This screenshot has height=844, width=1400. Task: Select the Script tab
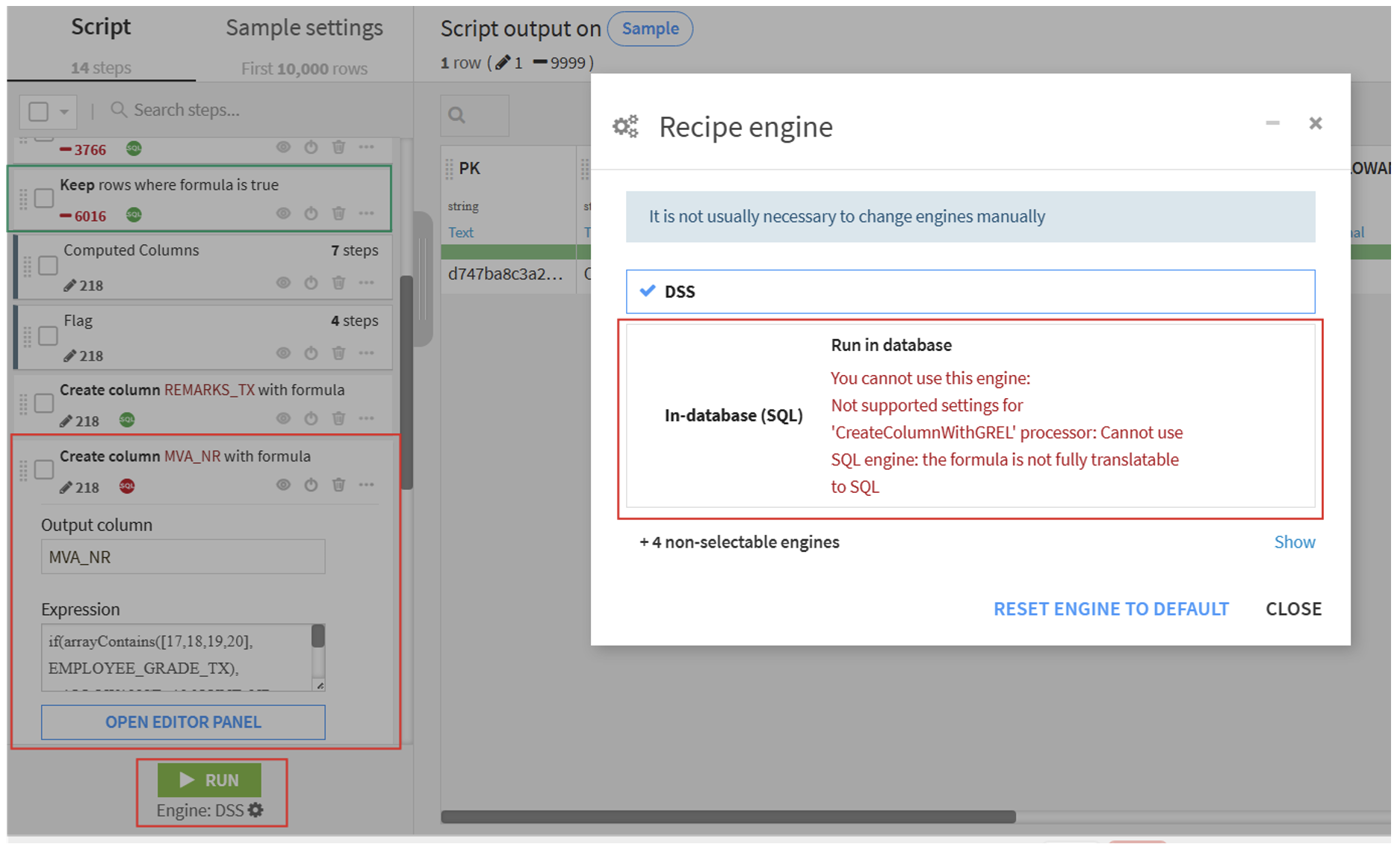point(101,28)
